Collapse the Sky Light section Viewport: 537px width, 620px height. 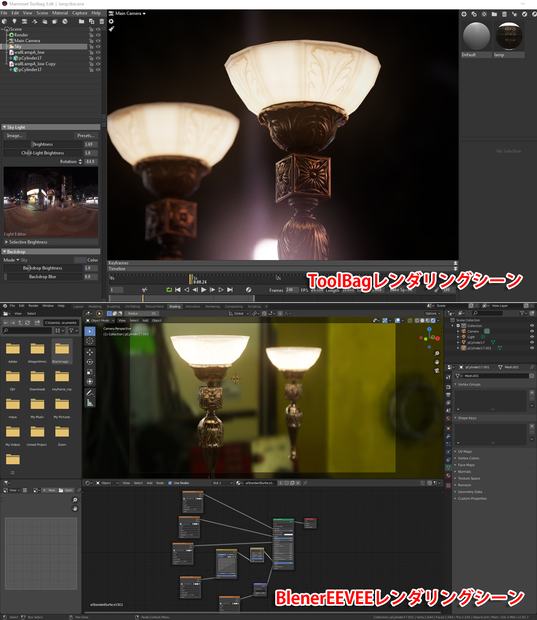pyautogui.click(x=4, y=127)
